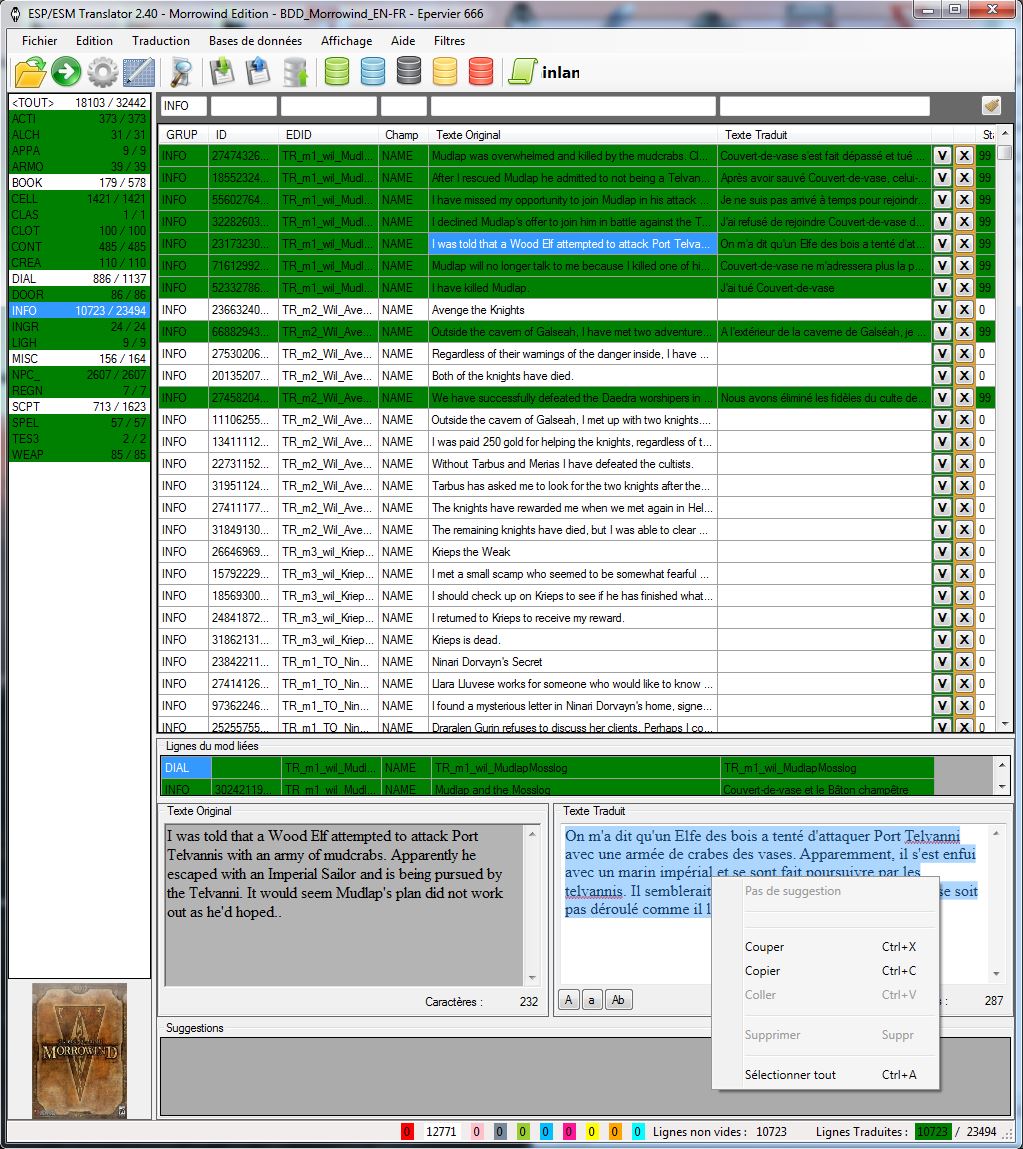Image resolution: width=1023 pixels, height=1149 pixels.
Task: Click the gray database with green arrow icon
Action: click(295, 73)
